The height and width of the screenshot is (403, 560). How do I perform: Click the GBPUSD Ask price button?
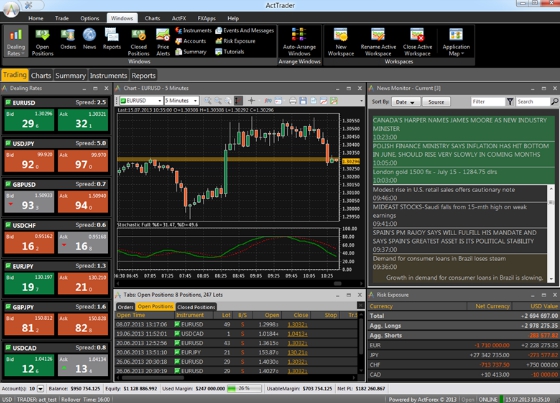pyautogui.click(x=83, y=202)
